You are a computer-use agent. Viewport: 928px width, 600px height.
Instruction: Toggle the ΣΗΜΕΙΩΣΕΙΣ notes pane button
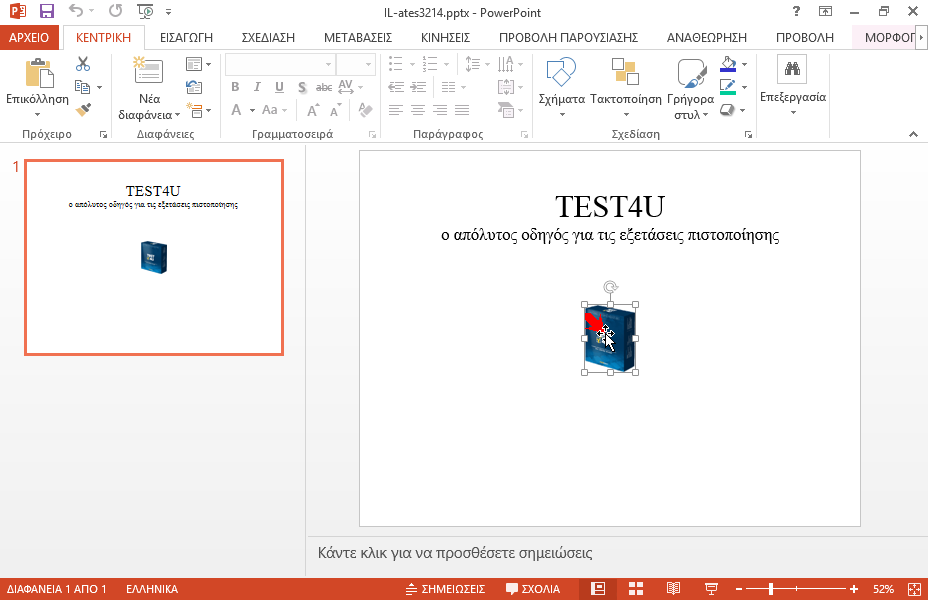click(446, 589)
